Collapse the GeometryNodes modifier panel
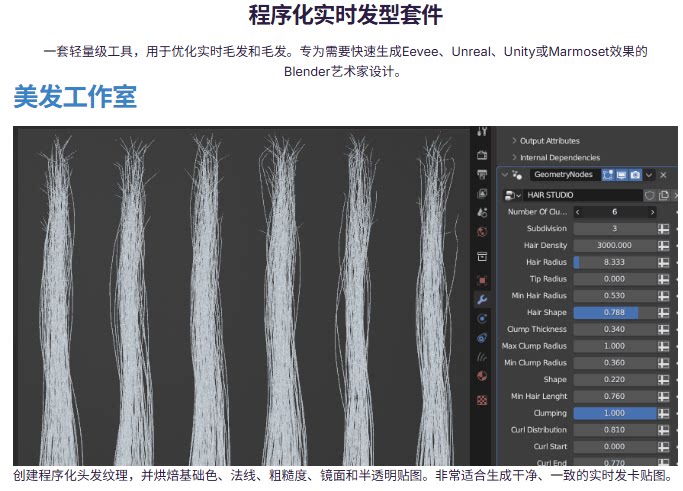The height and width of the screenshot is (491, 683). tap(505, 175)
